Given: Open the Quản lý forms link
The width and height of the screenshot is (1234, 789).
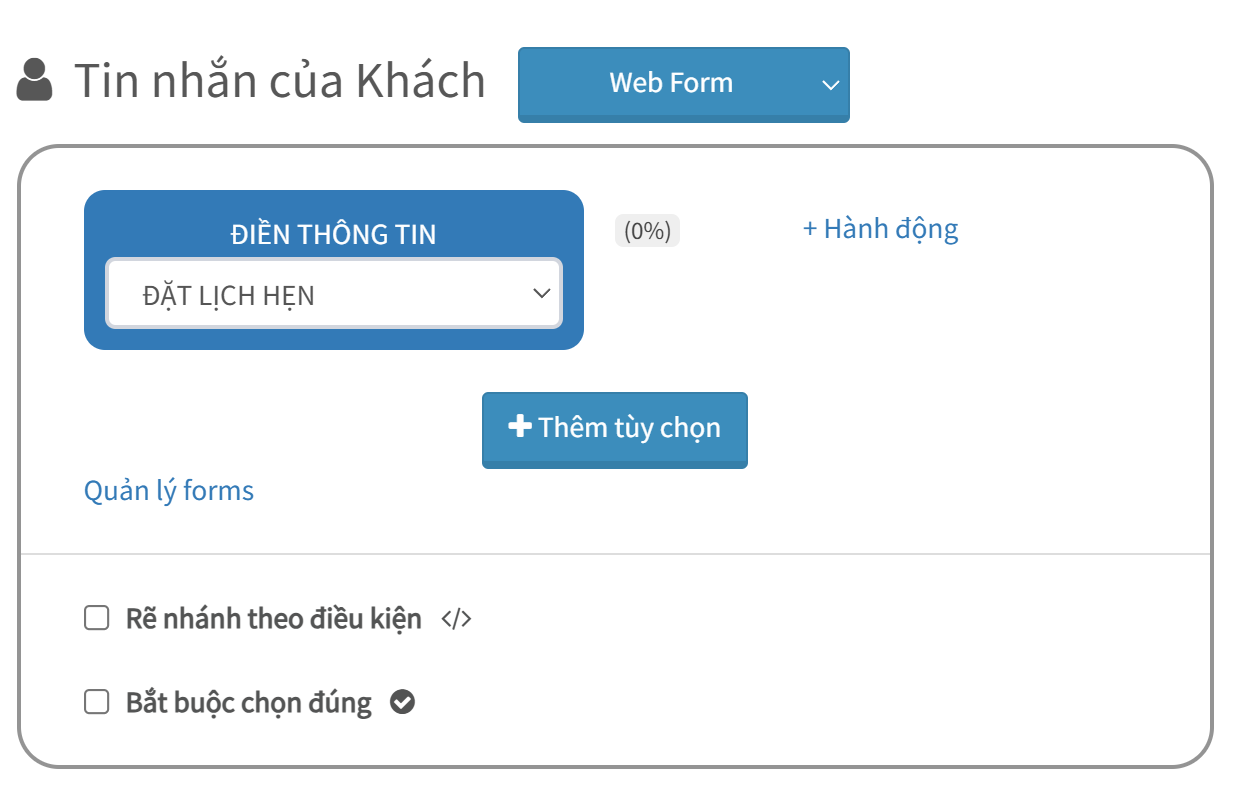Looking at the screenshot, I should tap(169, 491).
